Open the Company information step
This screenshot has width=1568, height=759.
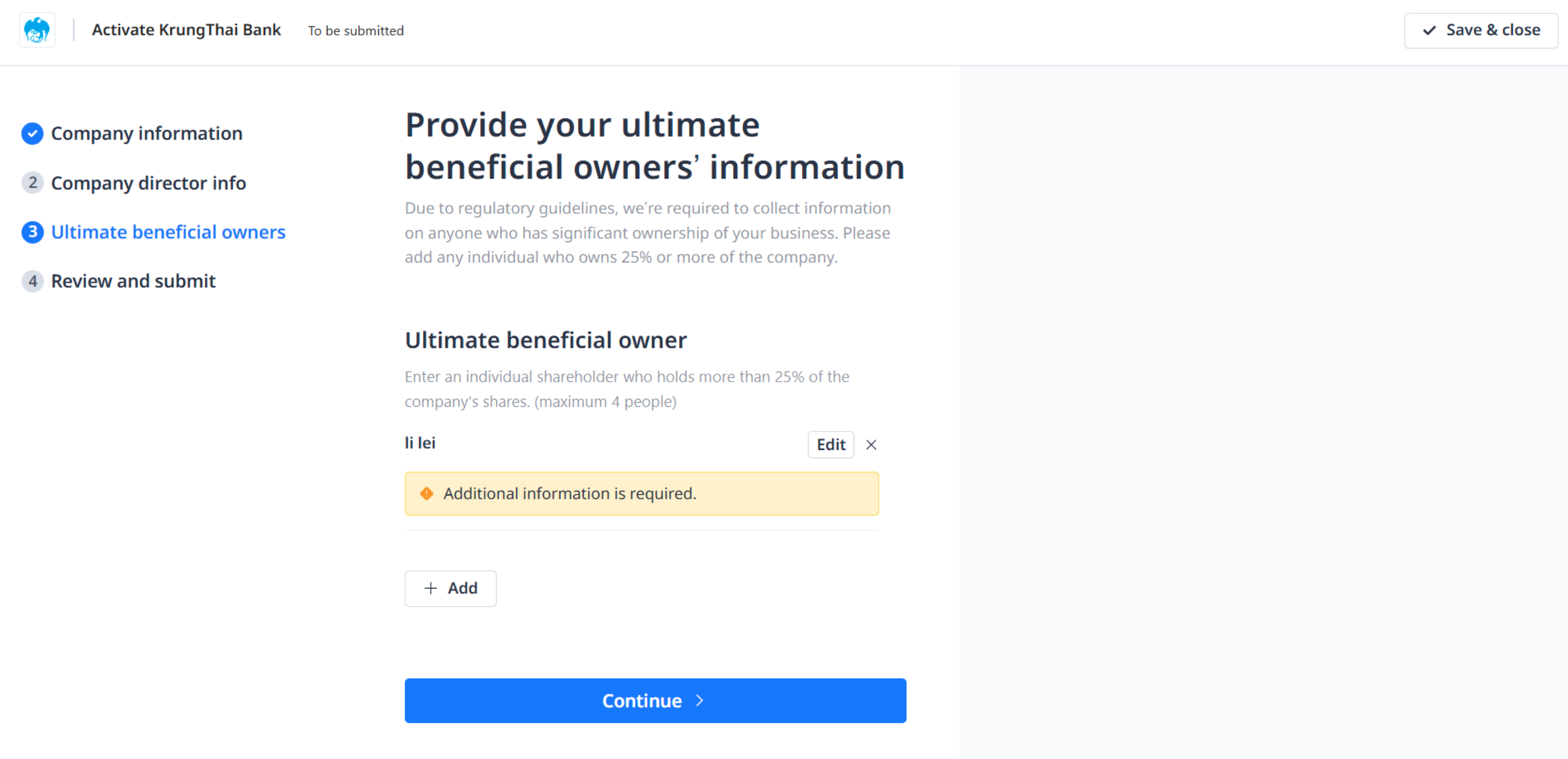click(147, 133)
